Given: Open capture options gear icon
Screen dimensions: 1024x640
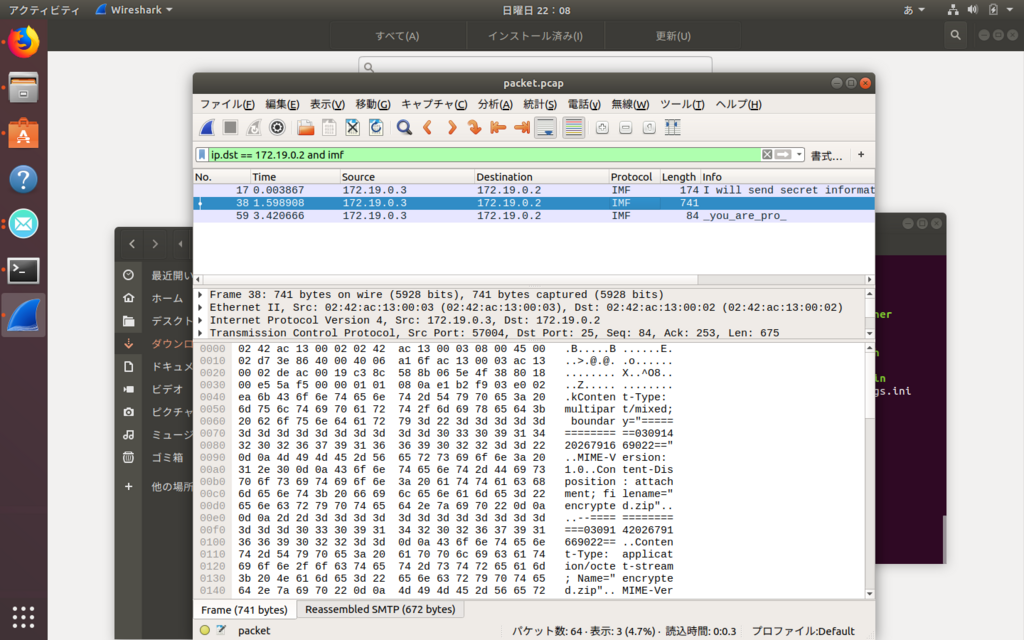Looking at the screenshot, I should [x=277, y=127].
